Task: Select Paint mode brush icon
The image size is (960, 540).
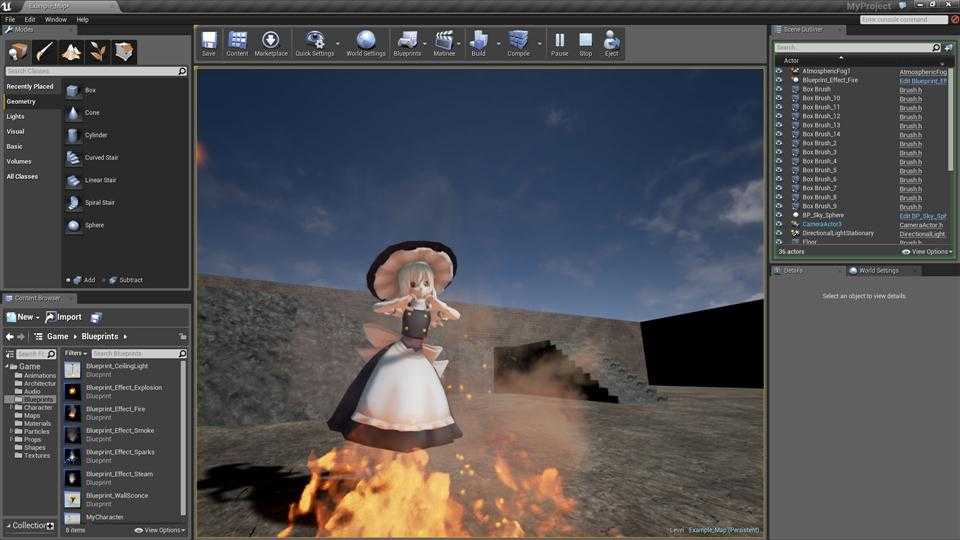Action: click(x=45, y=52)
